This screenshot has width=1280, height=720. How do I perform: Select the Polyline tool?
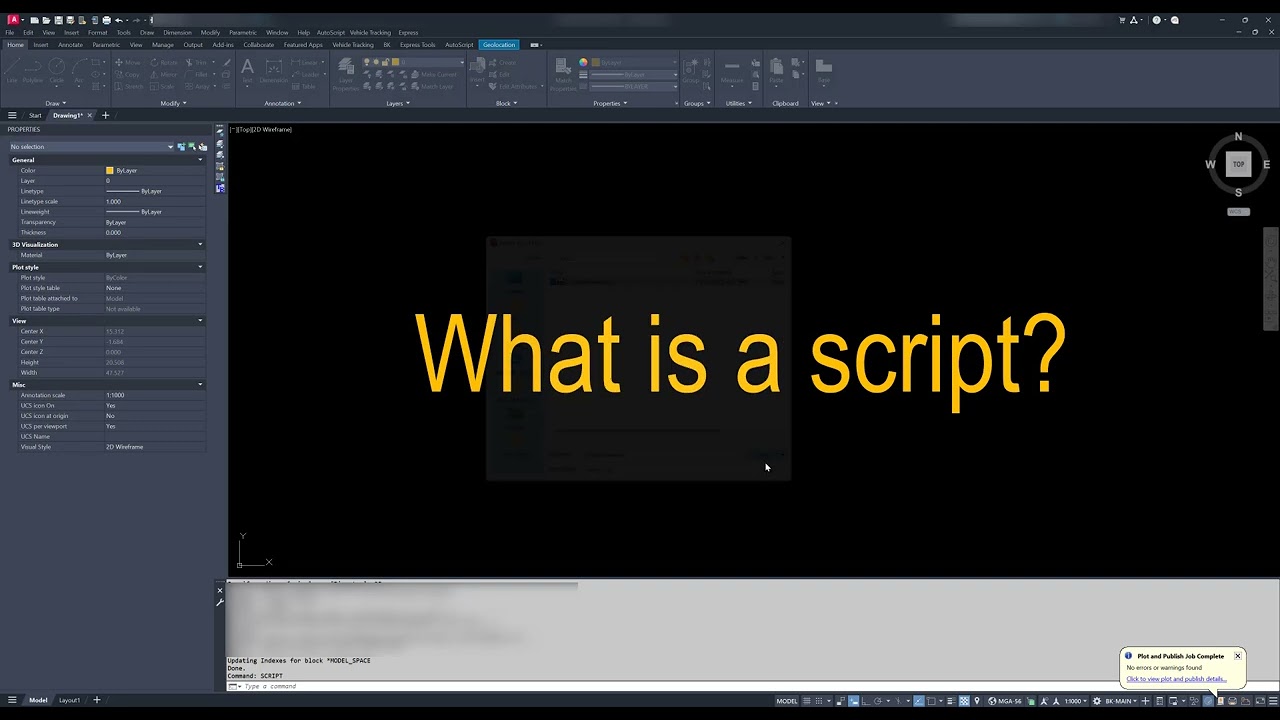point(33,71)
